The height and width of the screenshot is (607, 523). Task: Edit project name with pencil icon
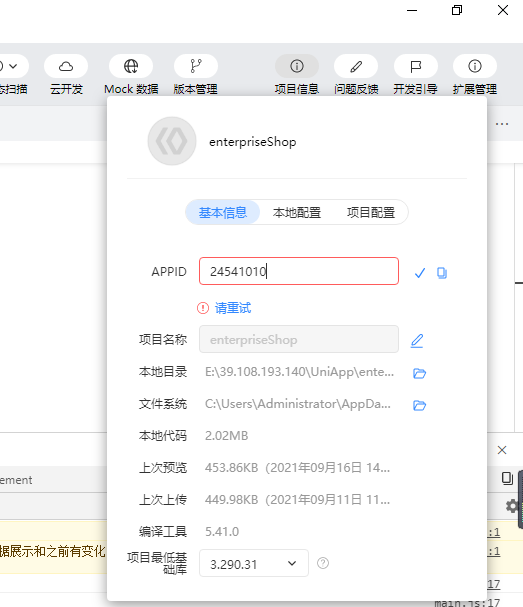tap(417, 341)
